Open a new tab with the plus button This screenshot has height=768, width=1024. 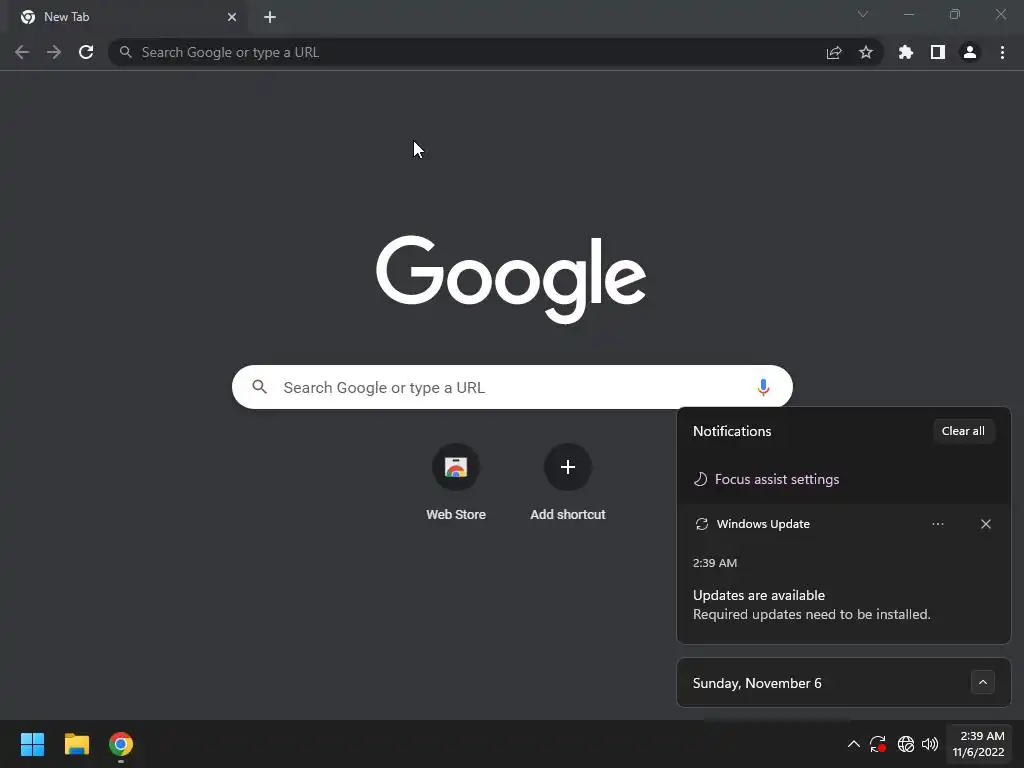coord(270,17)
